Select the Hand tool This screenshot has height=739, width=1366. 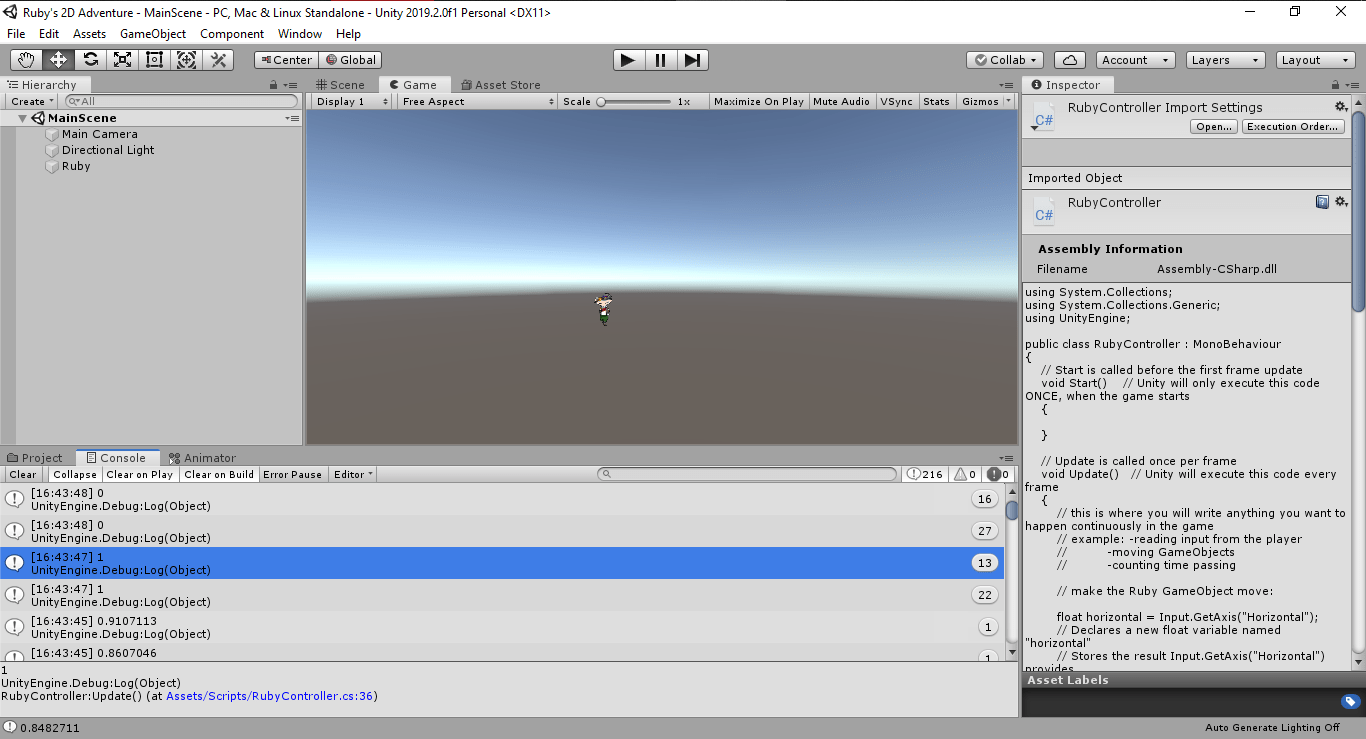pyautogui.click(x=26, y=60)
